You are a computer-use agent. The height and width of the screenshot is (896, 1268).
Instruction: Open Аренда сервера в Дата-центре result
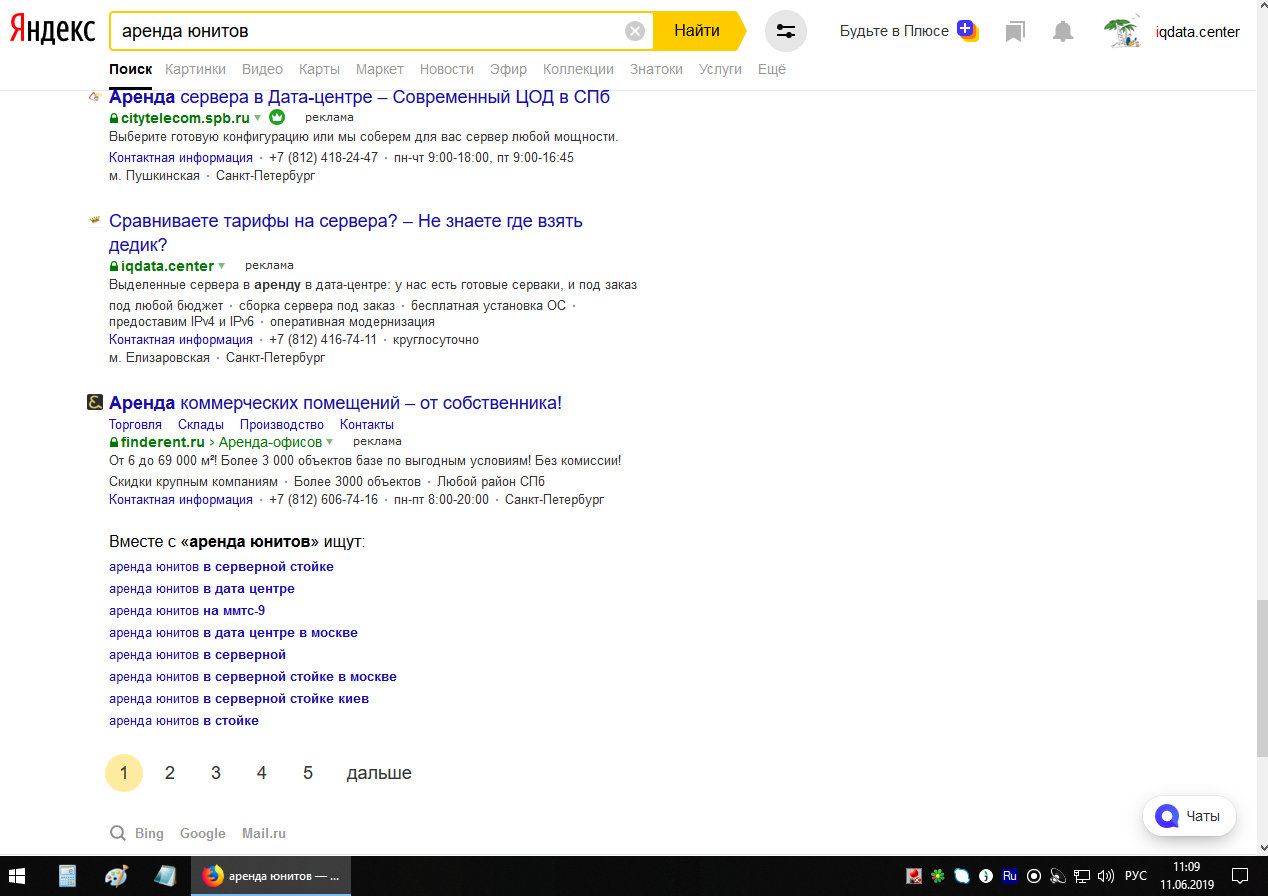[359, 97]
